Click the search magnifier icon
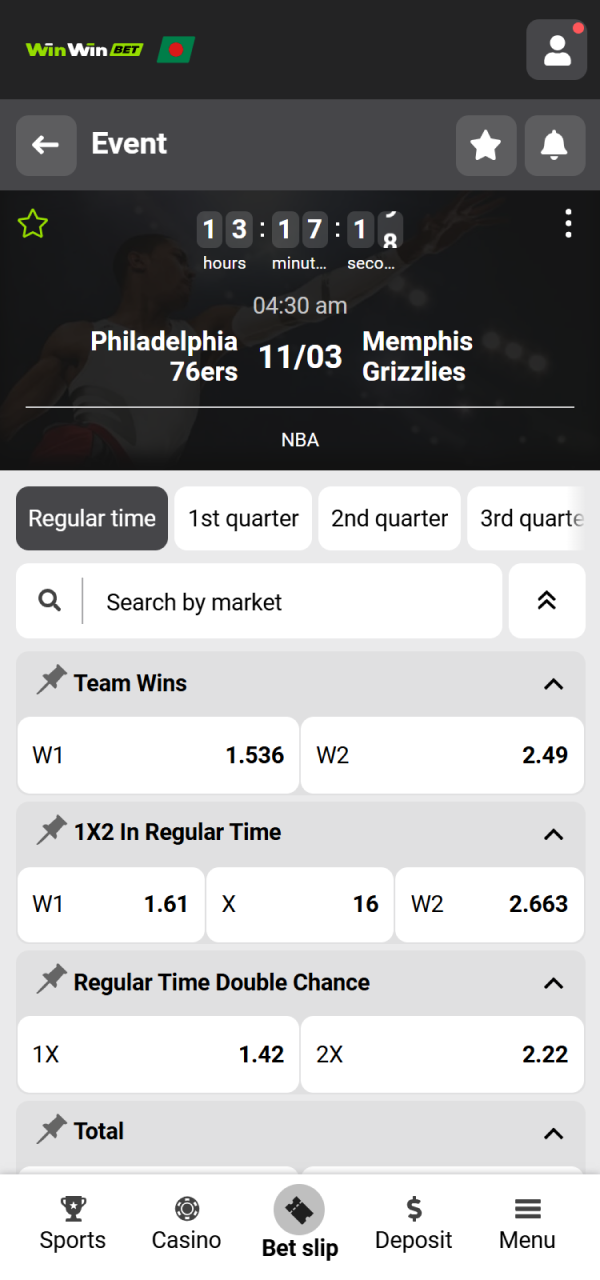 48,601
